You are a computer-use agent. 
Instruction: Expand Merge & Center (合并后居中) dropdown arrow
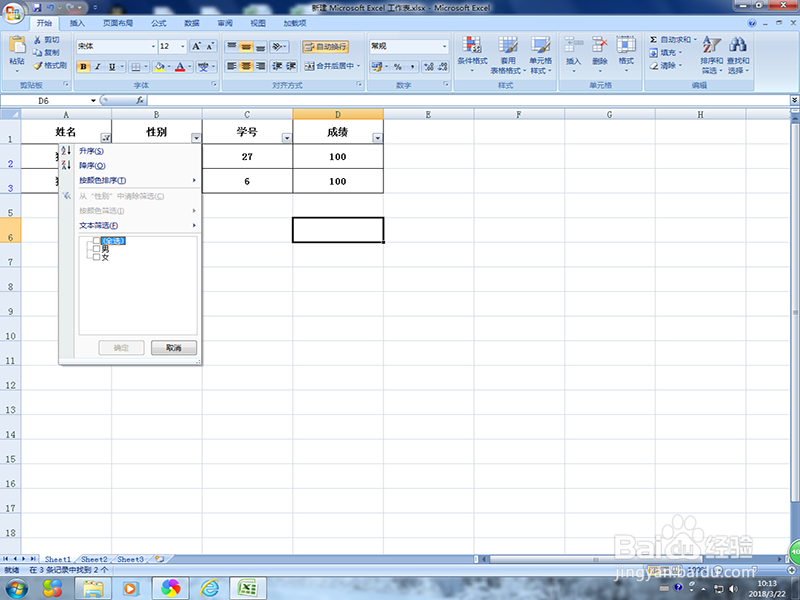(359, 66)
